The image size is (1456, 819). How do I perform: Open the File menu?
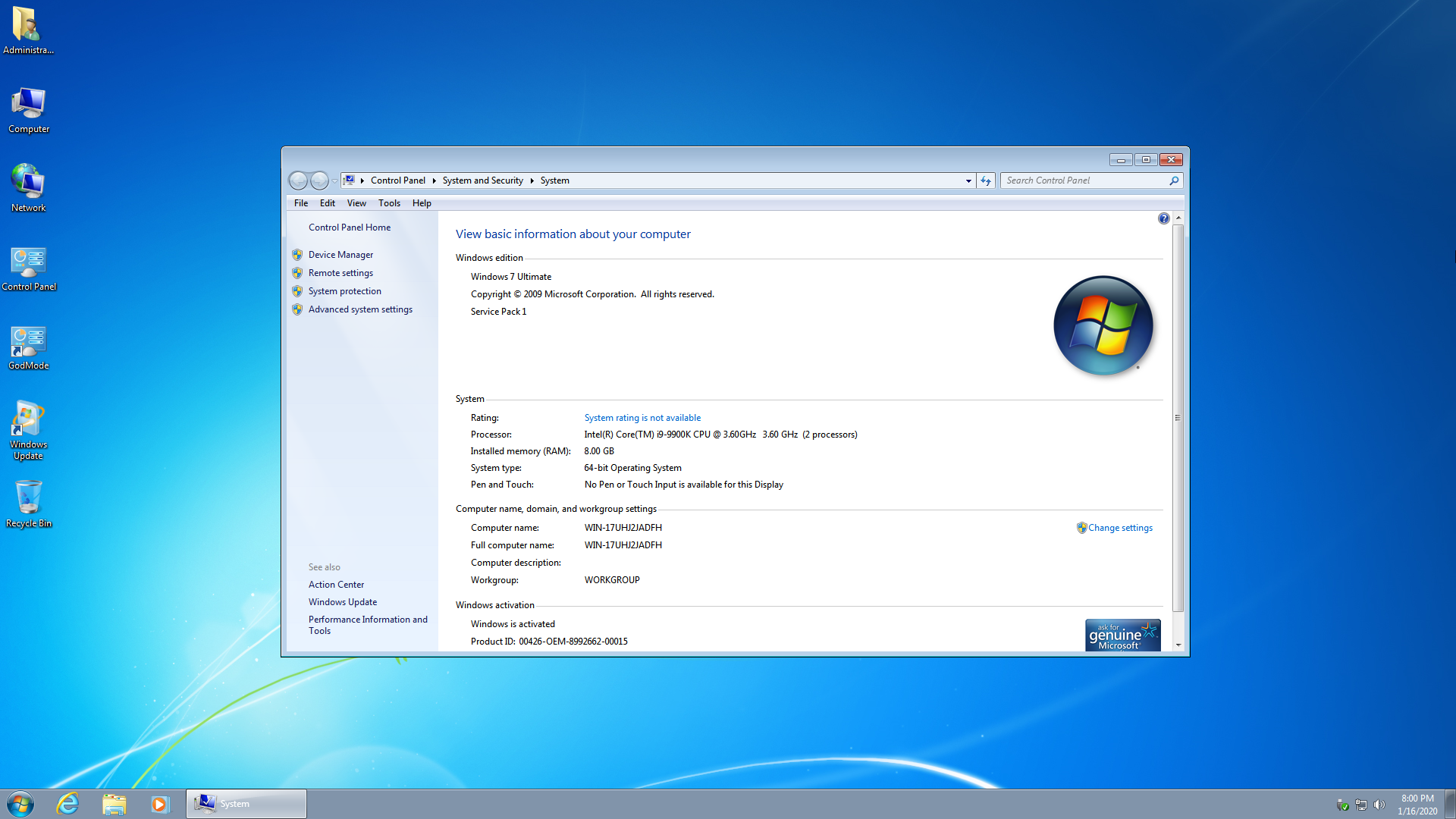click(x=301, y=203)
